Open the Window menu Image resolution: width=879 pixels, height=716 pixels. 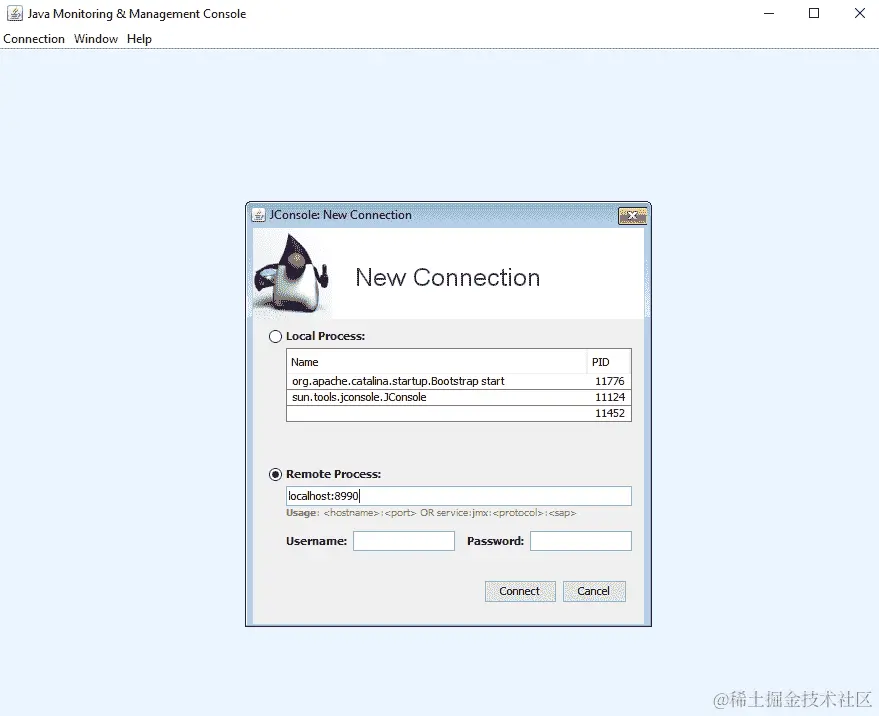tap(96, 39)
